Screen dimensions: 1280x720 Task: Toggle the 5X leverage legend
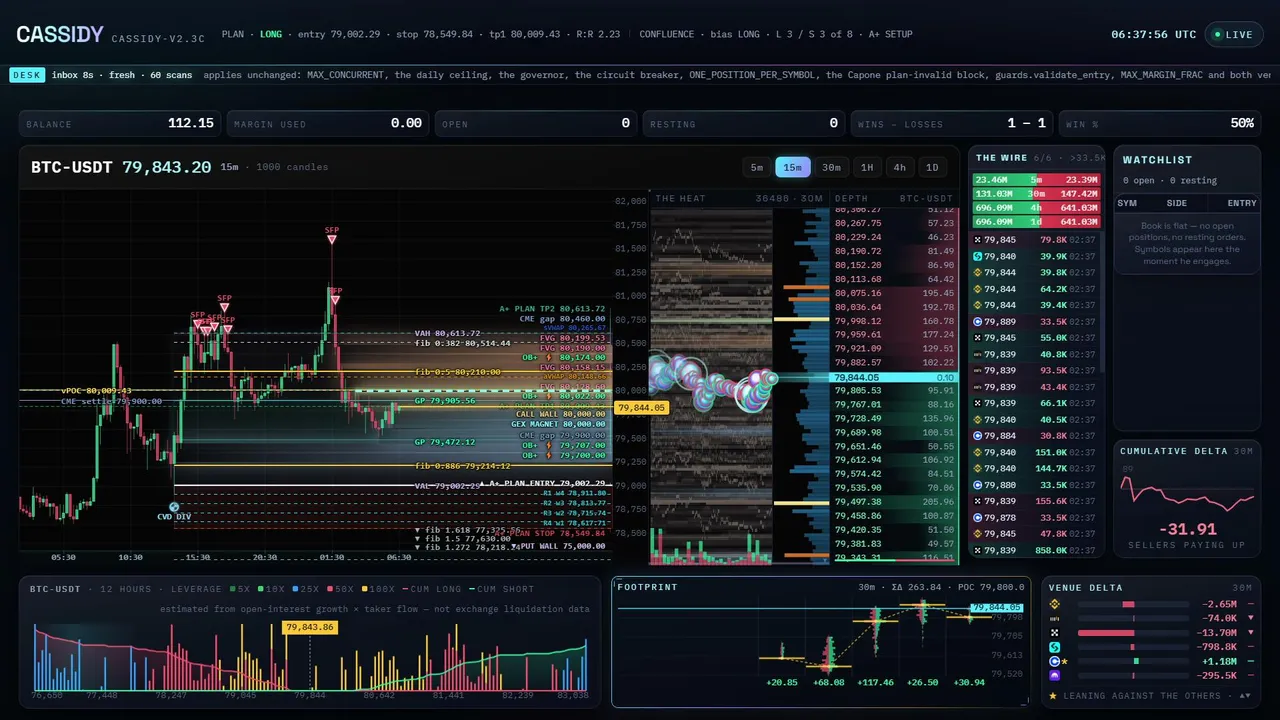click(240, 589)
